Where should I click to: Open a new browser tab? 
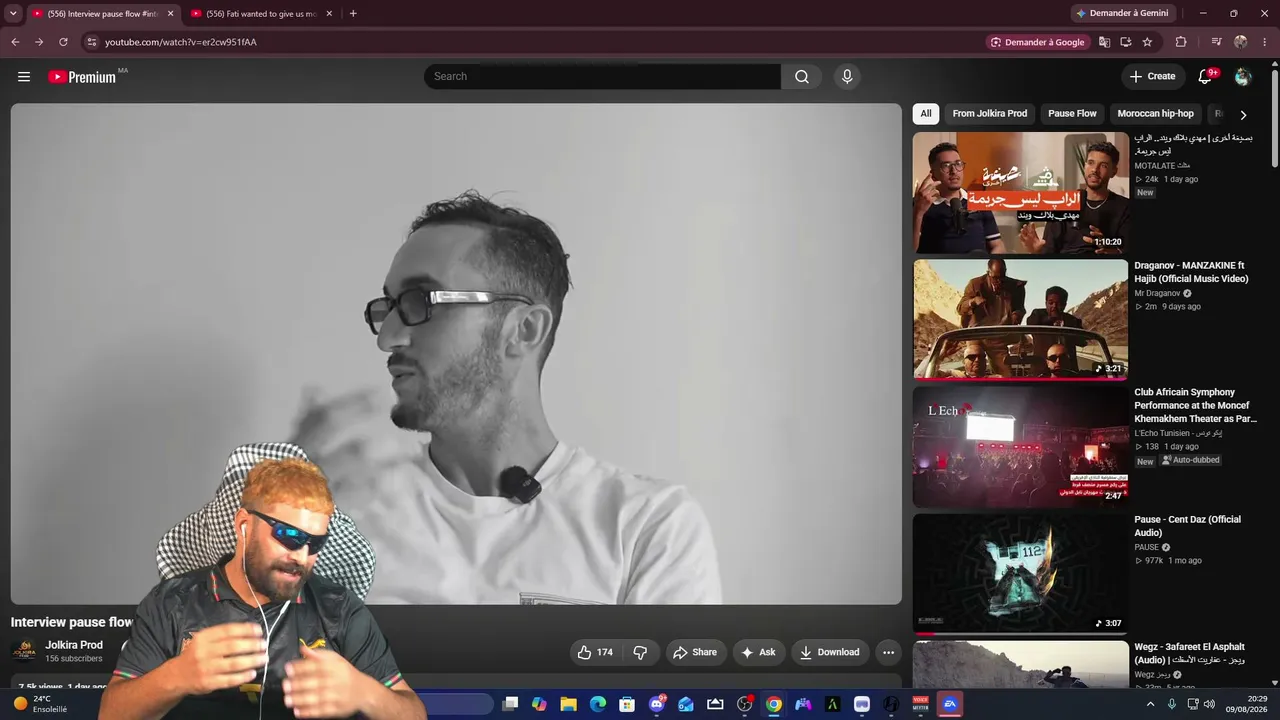(353, 13)
